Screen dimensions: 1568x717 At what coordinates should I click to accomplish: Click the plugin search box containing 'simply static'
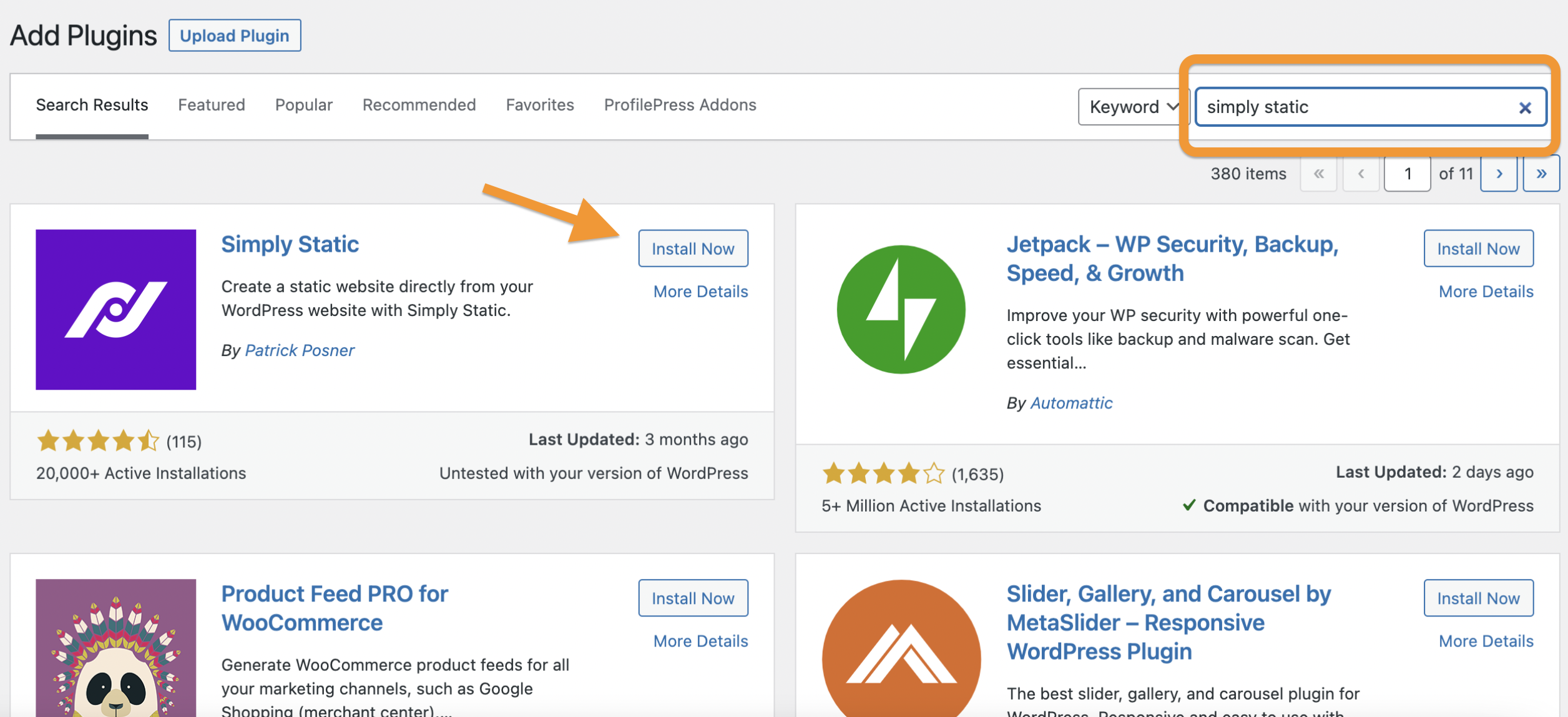coord(1370,107)
